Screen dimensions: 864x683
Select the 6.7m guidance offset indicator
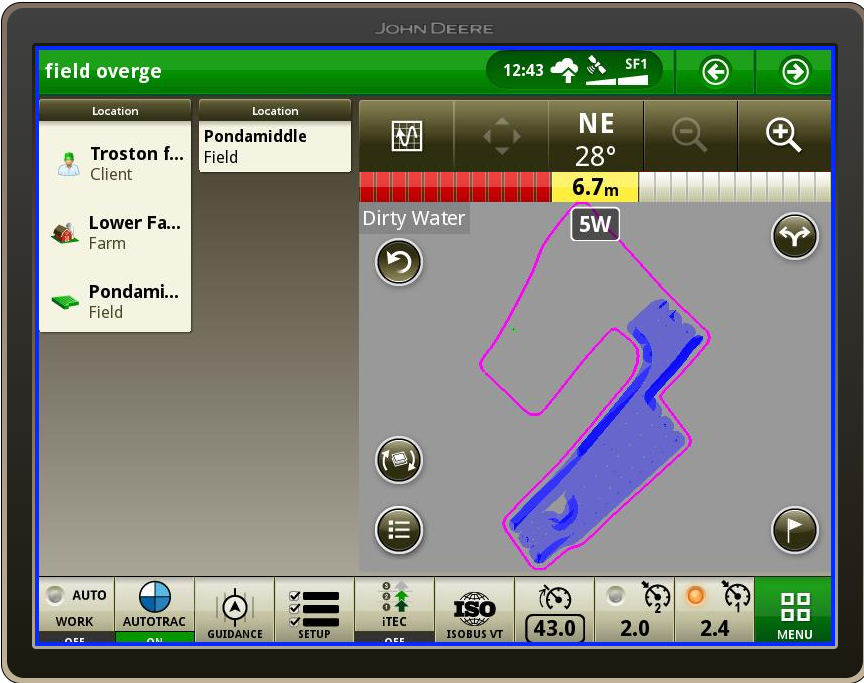pyautogui.click(x=595, y=187)
